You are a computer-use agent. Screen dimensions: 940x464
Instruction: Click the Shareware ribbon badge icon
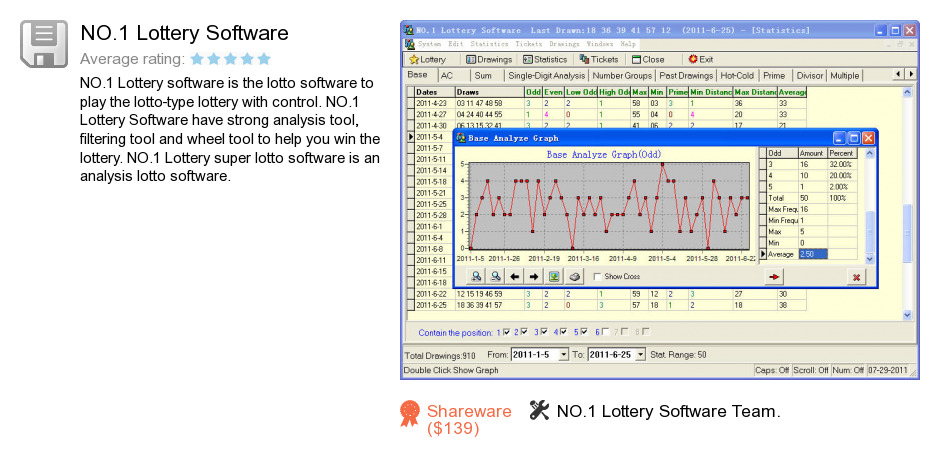(x=410, y=413)
